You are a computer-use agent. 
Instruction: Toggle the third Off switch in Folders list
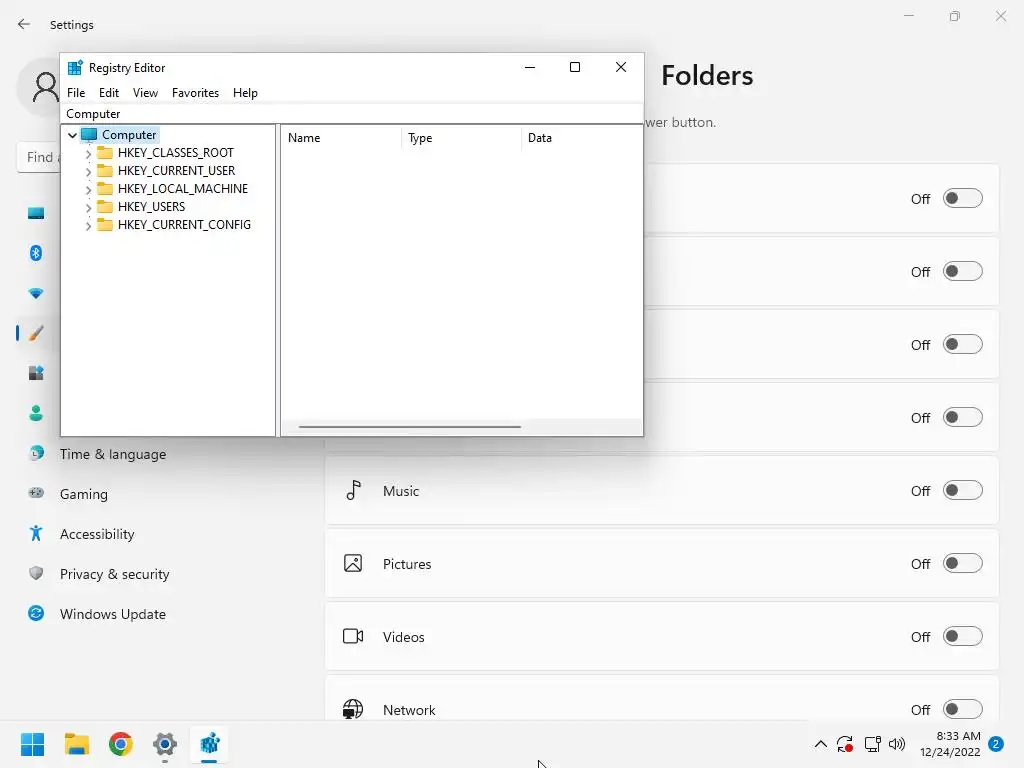coord(963,345)
